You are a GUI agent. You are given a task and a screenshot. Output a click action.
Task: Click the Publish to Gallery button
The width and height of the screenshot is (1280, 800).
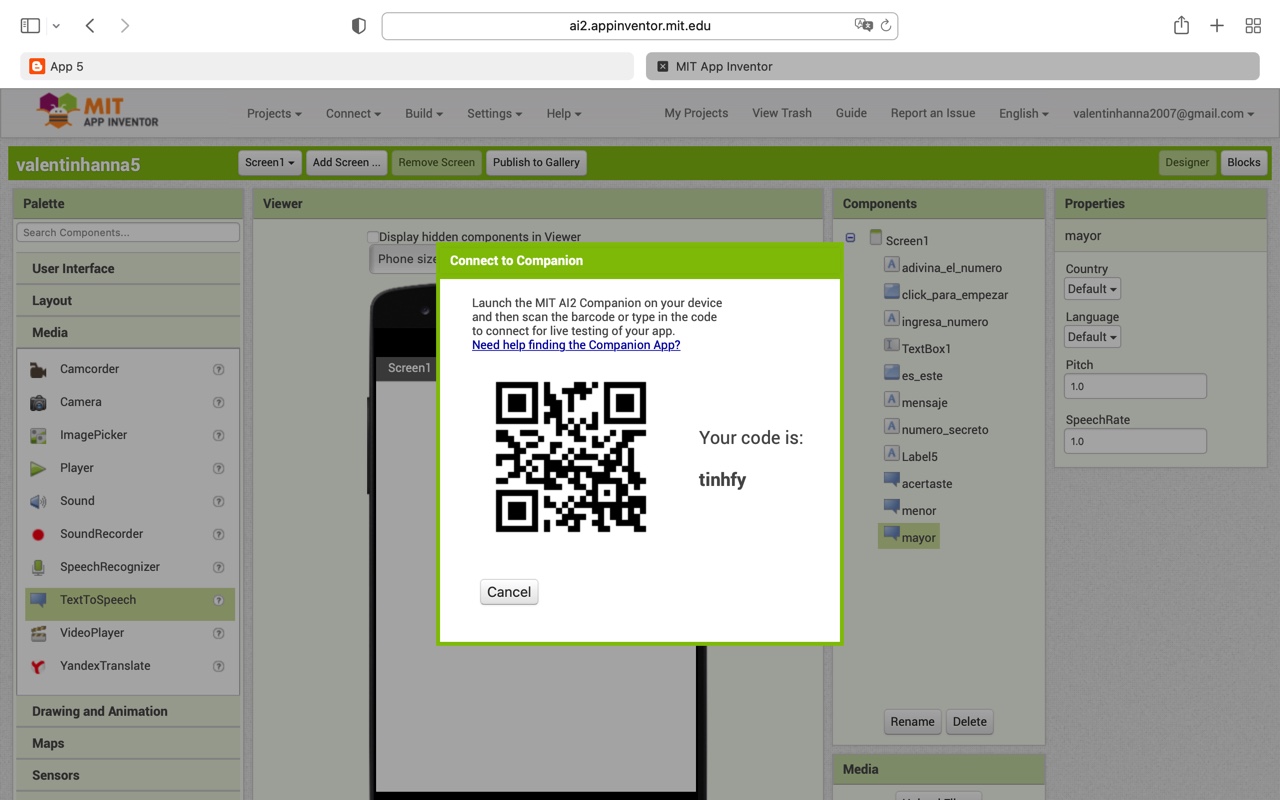tap(536, 162)
